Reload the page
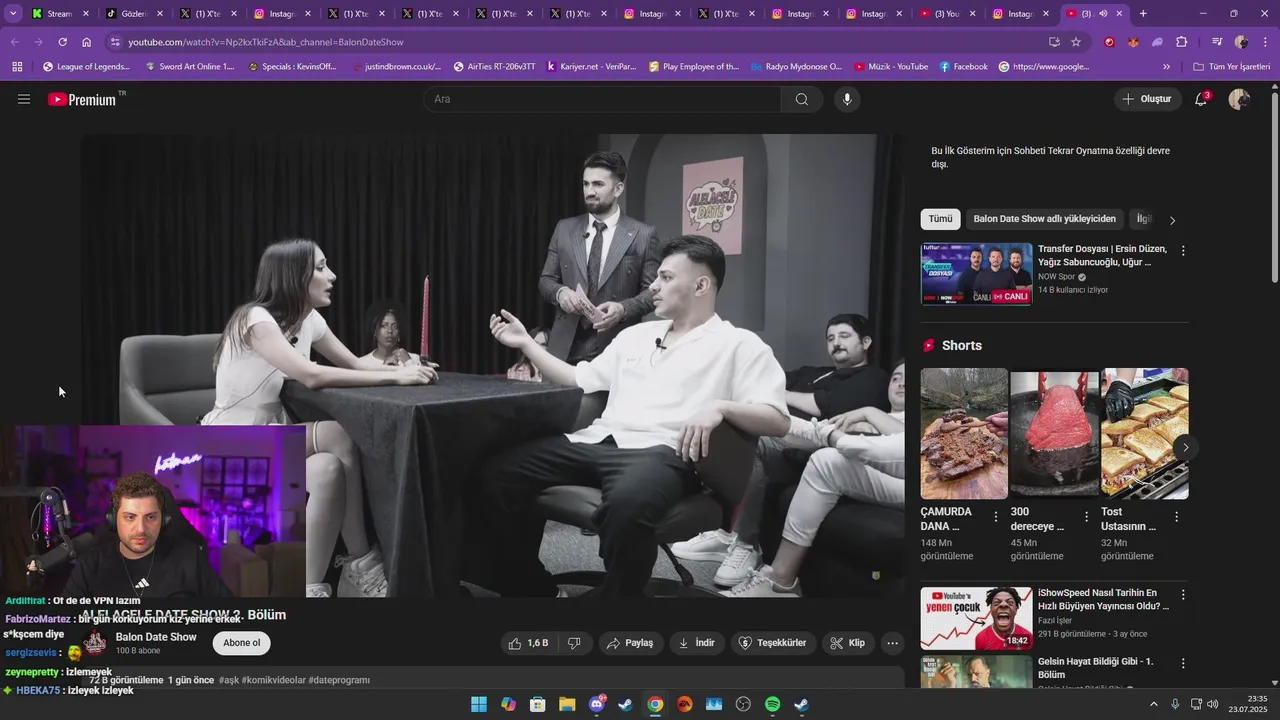 coord(63,42)
